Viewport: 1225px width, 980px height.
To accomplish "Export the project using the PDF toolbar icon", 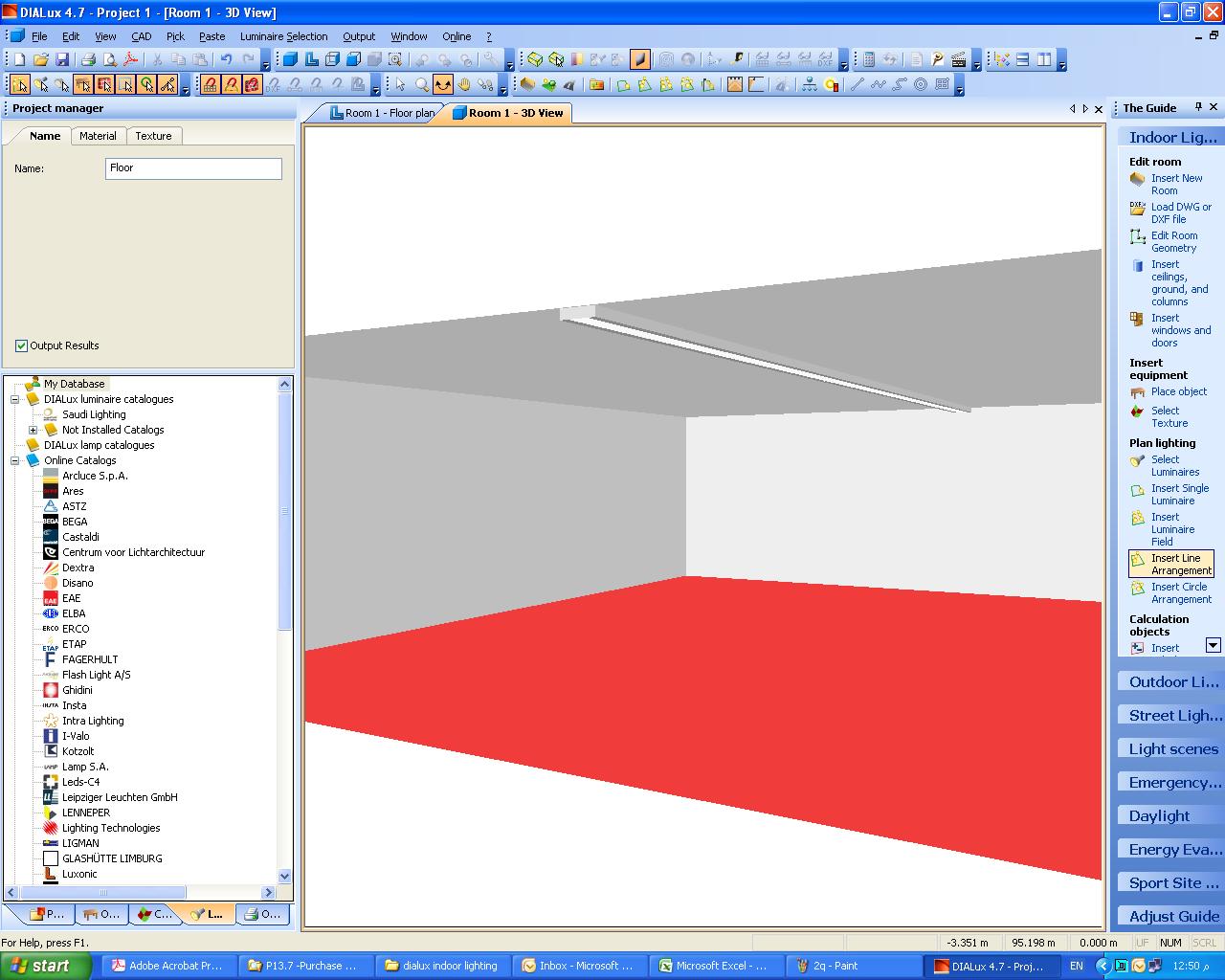I will 129,57.
